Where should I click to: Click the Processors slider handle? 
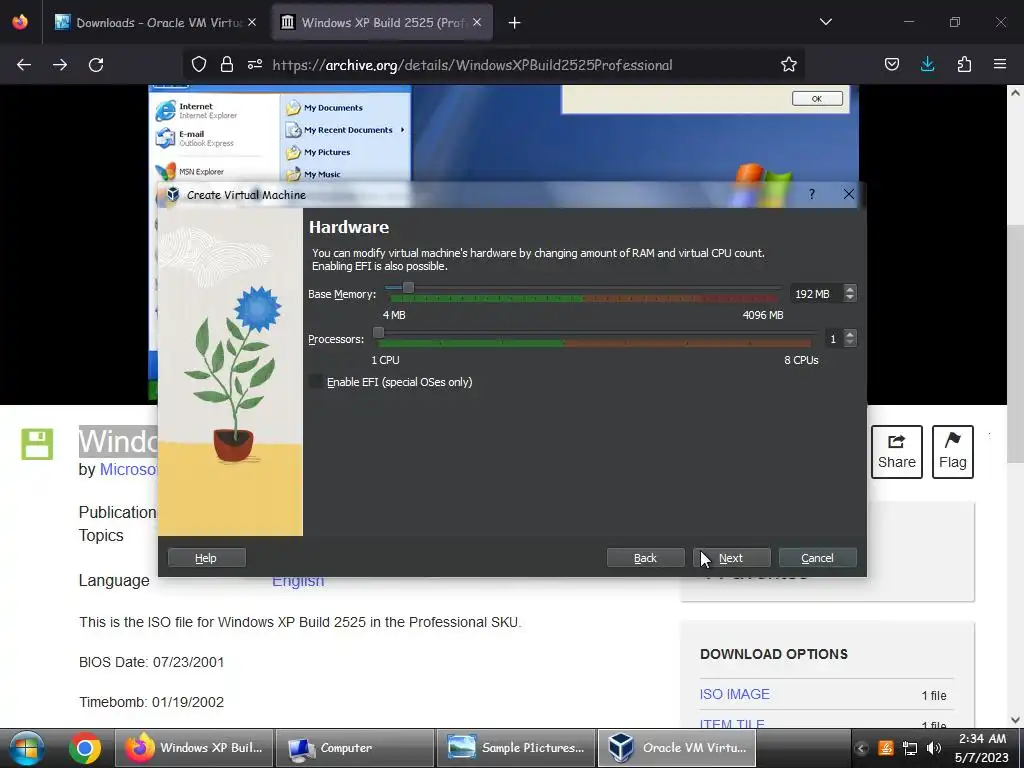coord(378,332)
